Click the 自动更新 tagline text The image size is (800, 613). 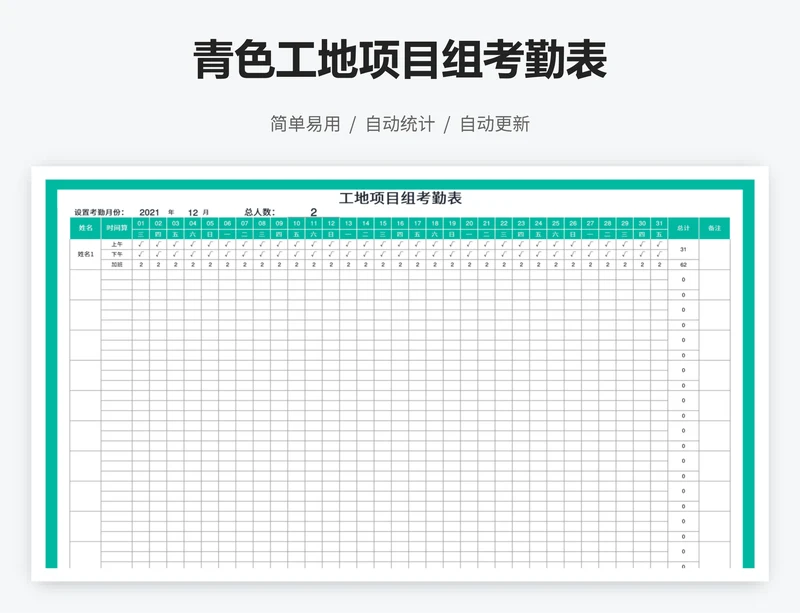click(495, 124)
